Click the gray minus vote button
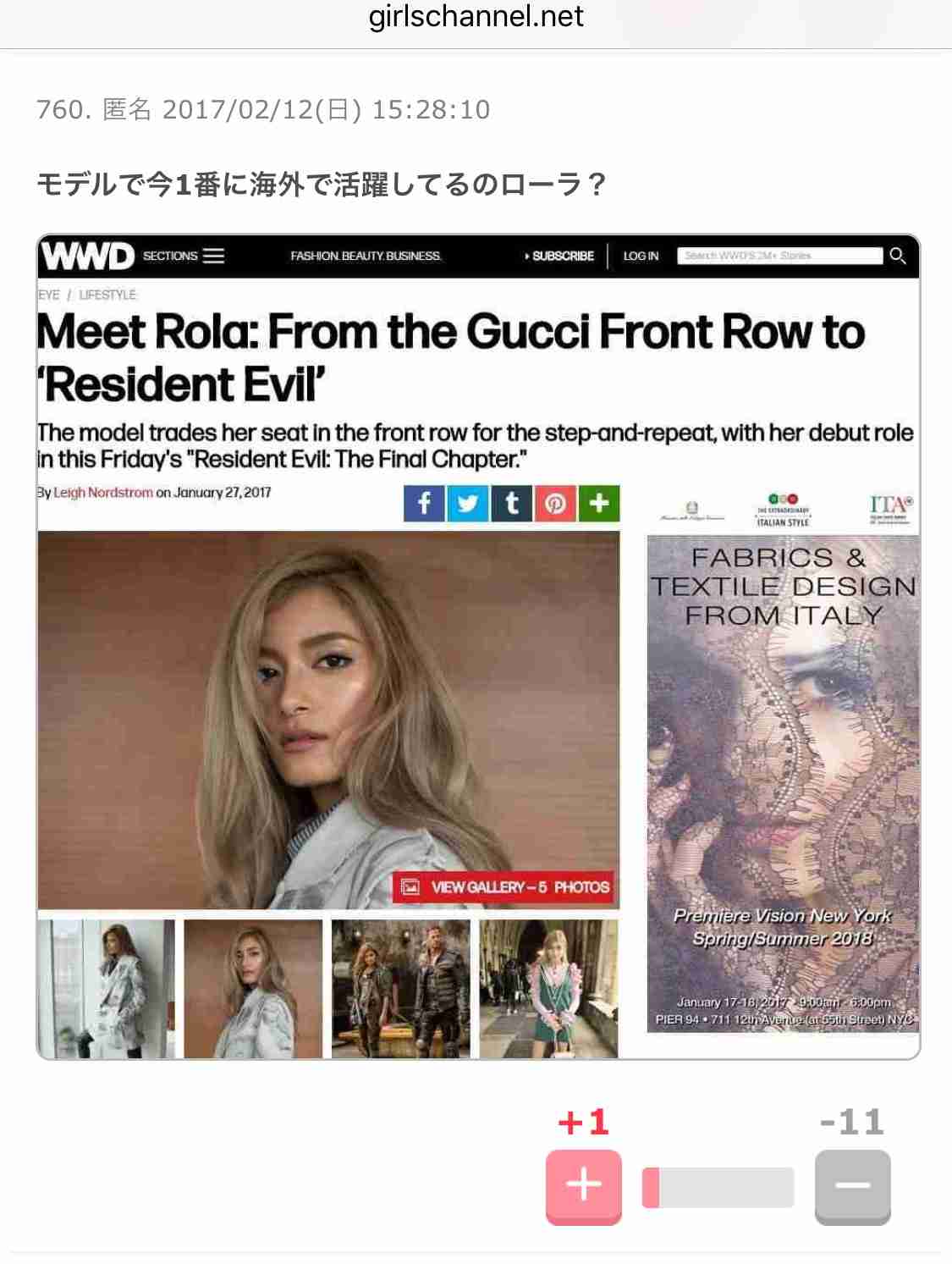952x1264 pixels. [852, 1186]
